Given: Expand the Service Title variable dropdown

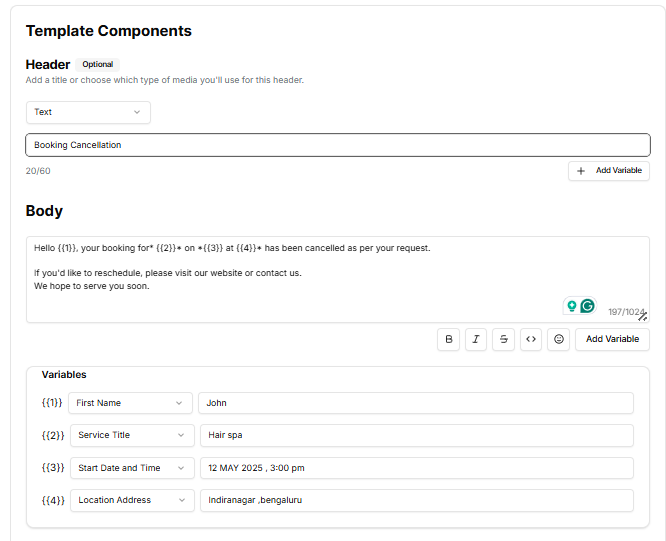Looking at the screenshot, I should tap(132, 435).
